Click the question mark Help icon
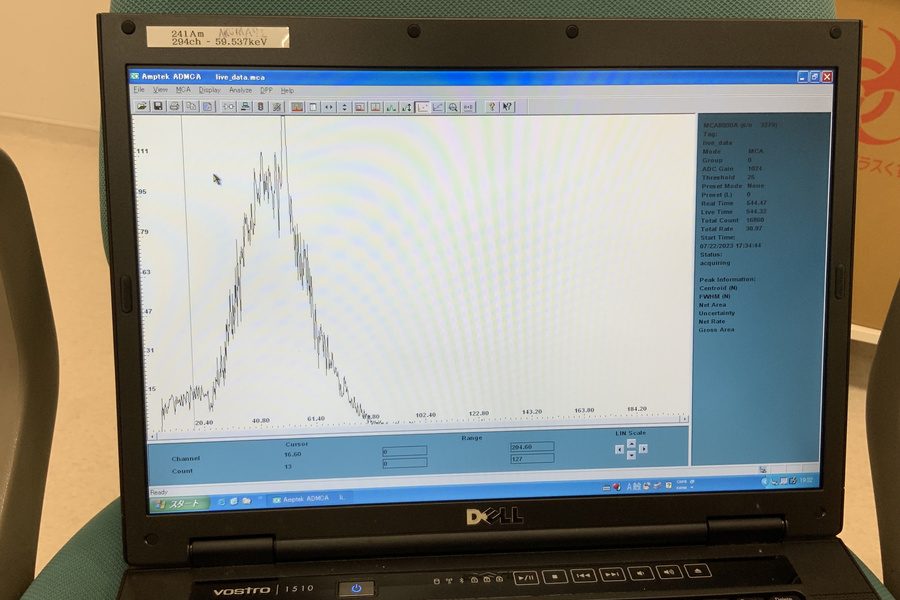This screenshot has height=600, width=900. pyautogui.click(x=491, y=107)
